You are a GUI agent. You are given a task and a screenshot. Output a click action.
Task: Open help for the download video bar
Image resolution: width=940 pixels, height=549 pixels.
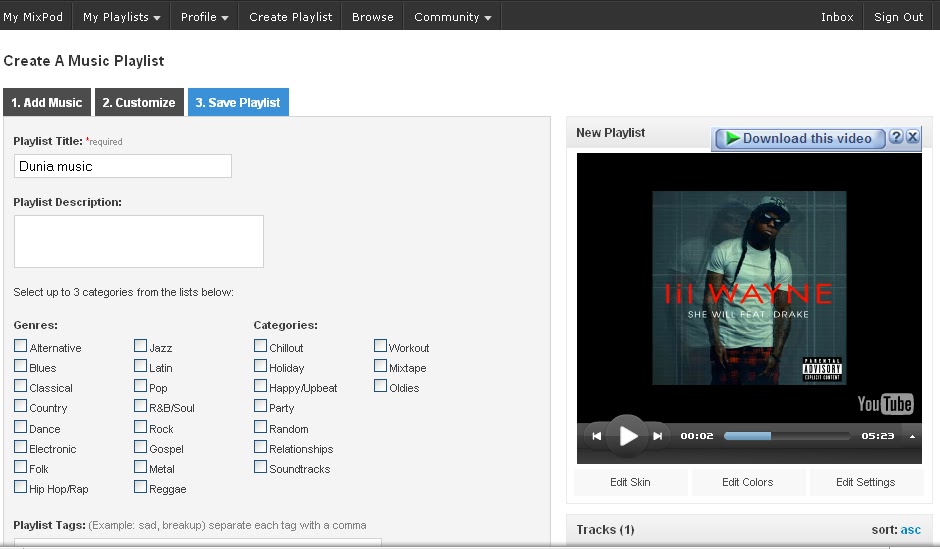896,137
